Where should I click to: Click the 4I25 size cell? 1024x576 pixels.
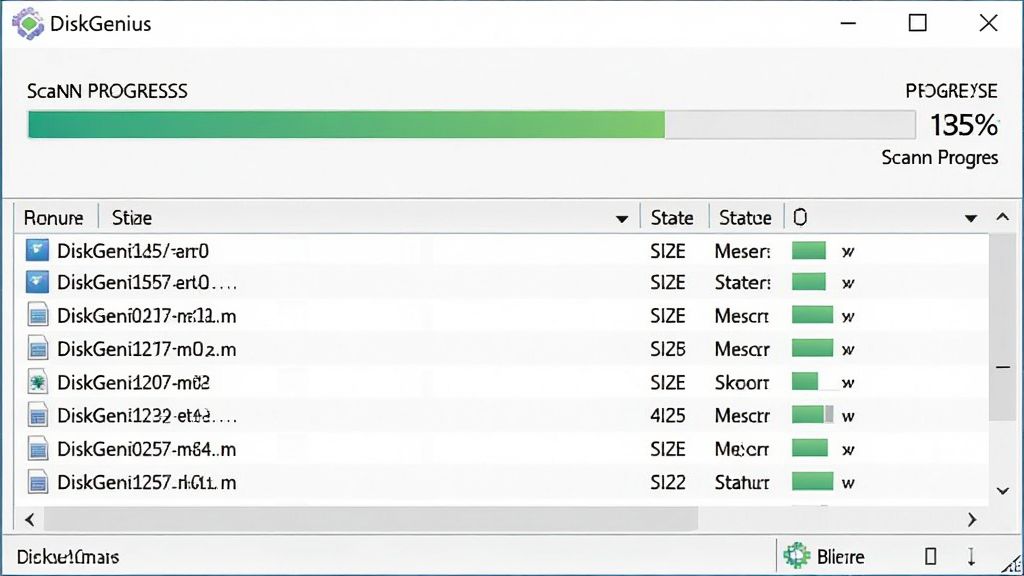pos(667,415)
